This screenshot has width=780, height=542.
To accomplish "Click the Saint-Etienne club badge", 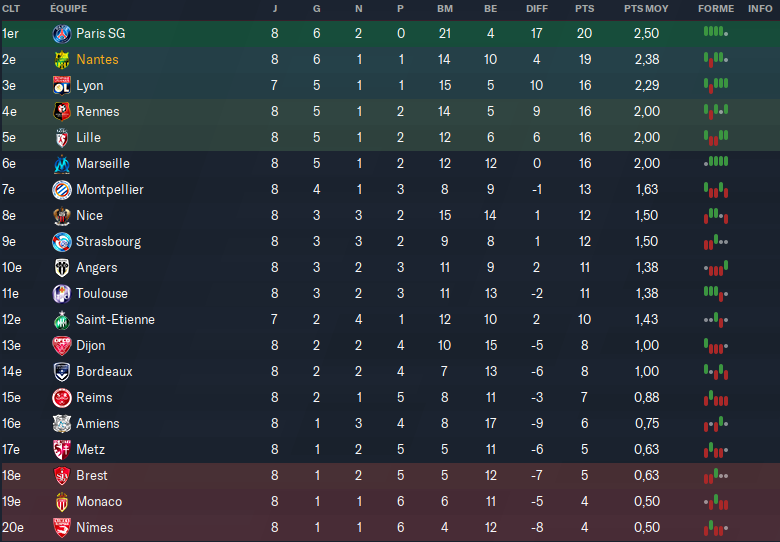I will (61, 320).
